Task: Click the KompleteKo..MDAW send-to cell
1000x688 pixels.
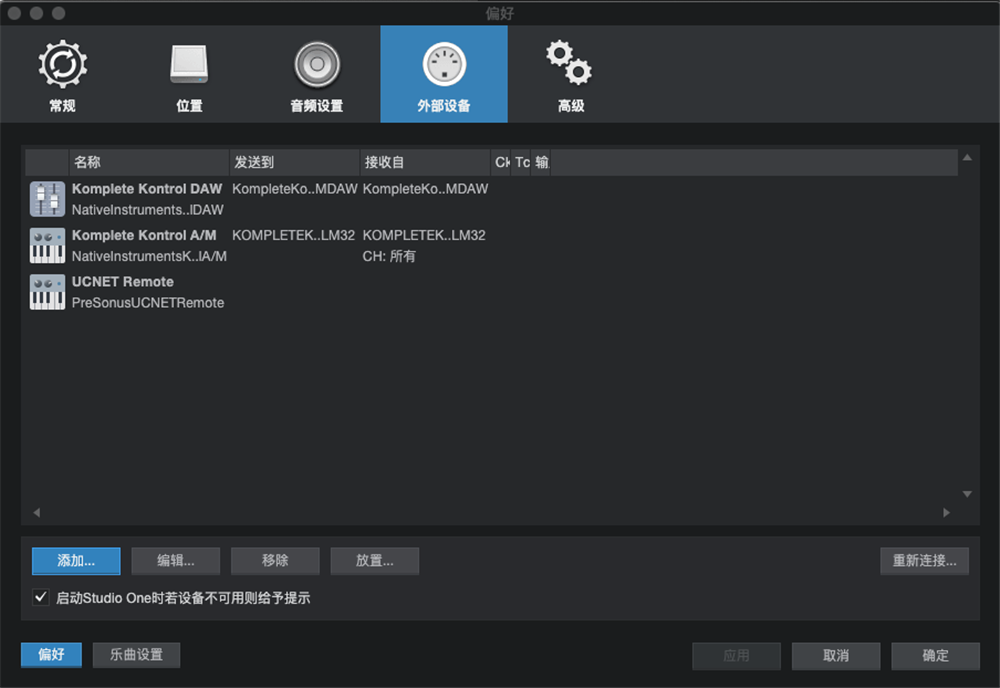Action: pyautogui.click(x=295, y=189)
